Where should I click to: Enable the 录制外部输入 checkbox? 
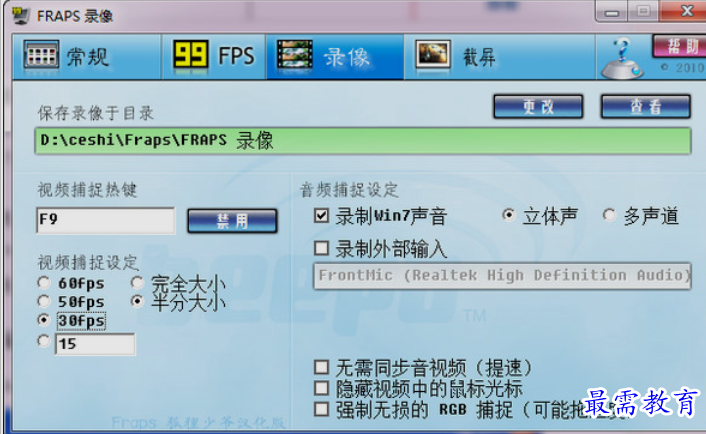(x=321, y=248)
